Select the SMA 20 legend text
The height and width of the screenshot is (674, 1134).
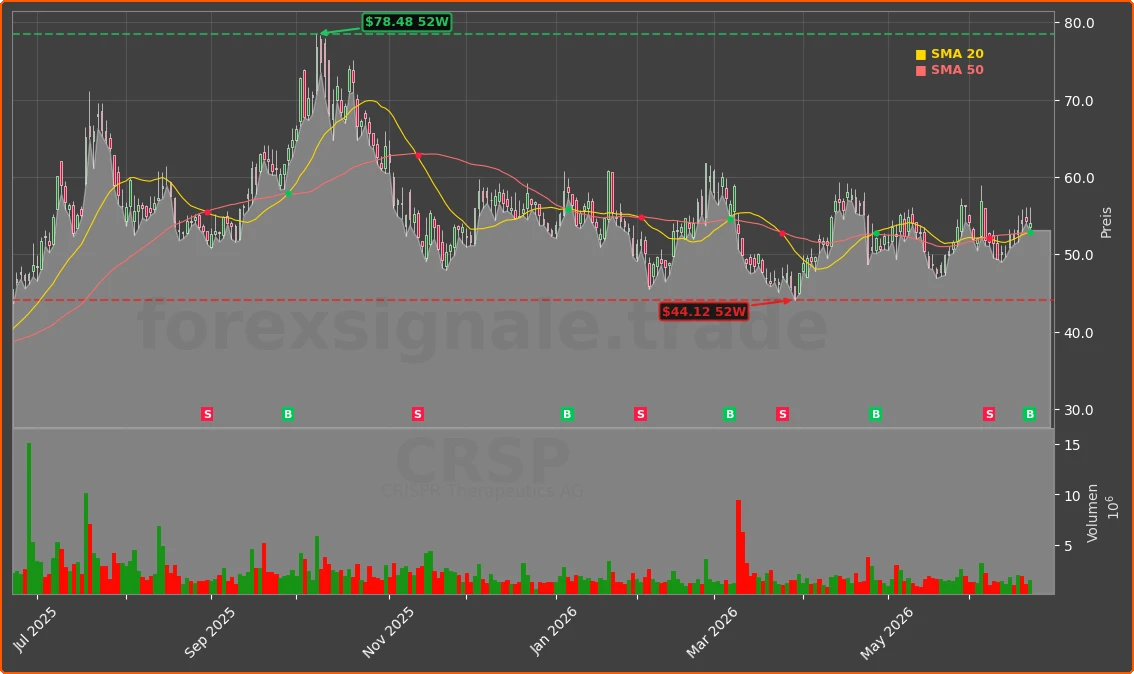click(957, 54)
